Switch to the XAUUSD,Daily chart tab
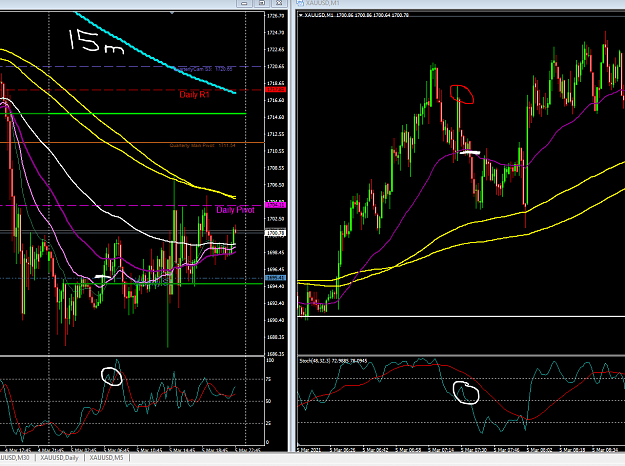 (59, 458)
